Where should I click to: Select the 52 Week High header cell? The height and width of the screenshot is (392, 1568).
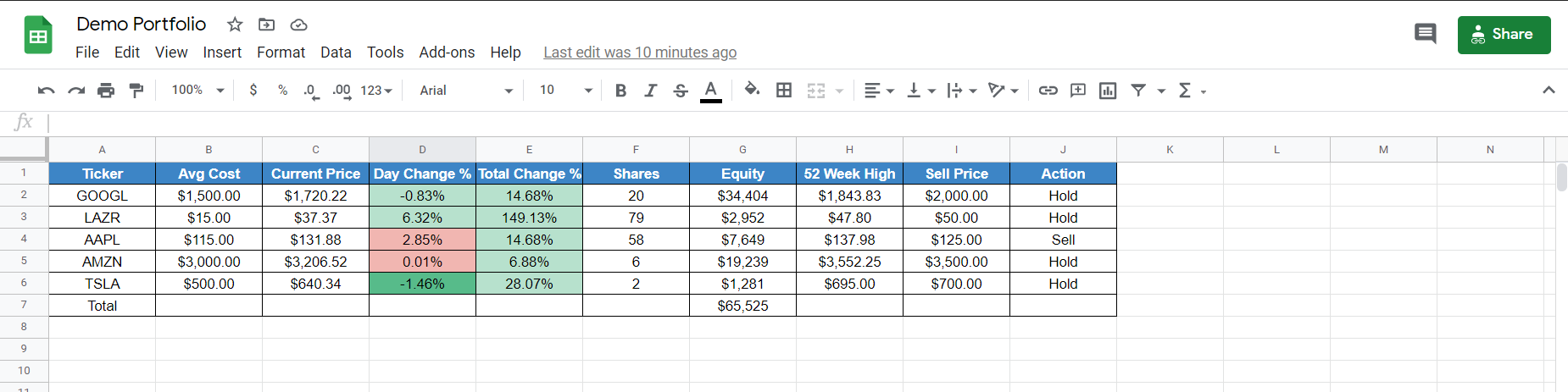pyautogui.click(x=849, y=174)
